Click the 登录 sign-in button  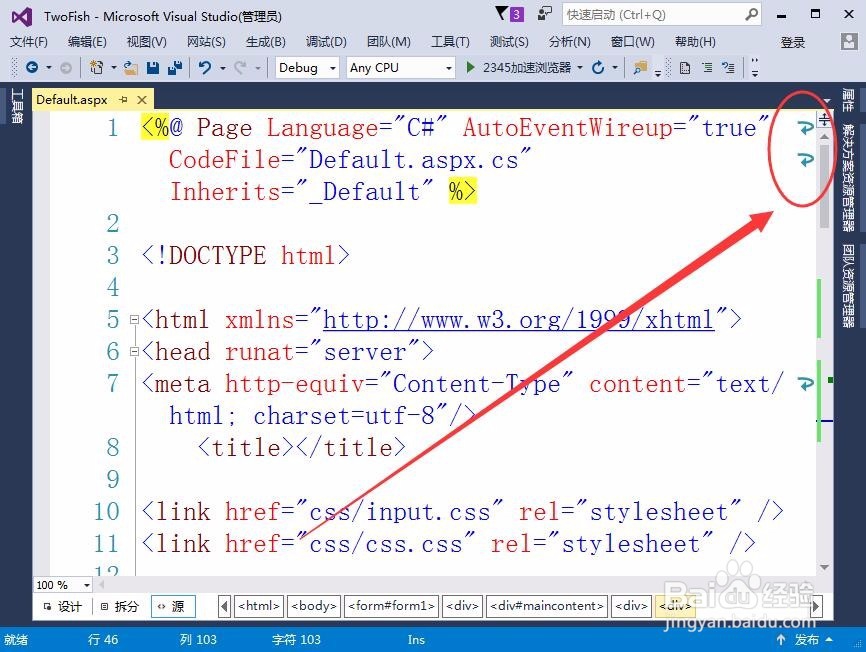click(793, 43)
